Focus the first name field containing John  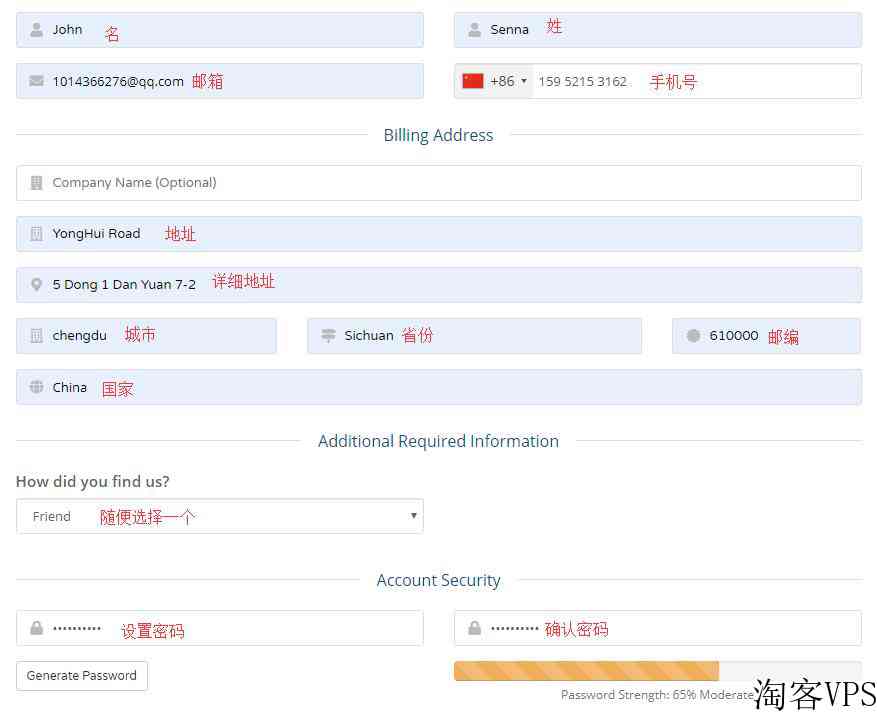220,30
